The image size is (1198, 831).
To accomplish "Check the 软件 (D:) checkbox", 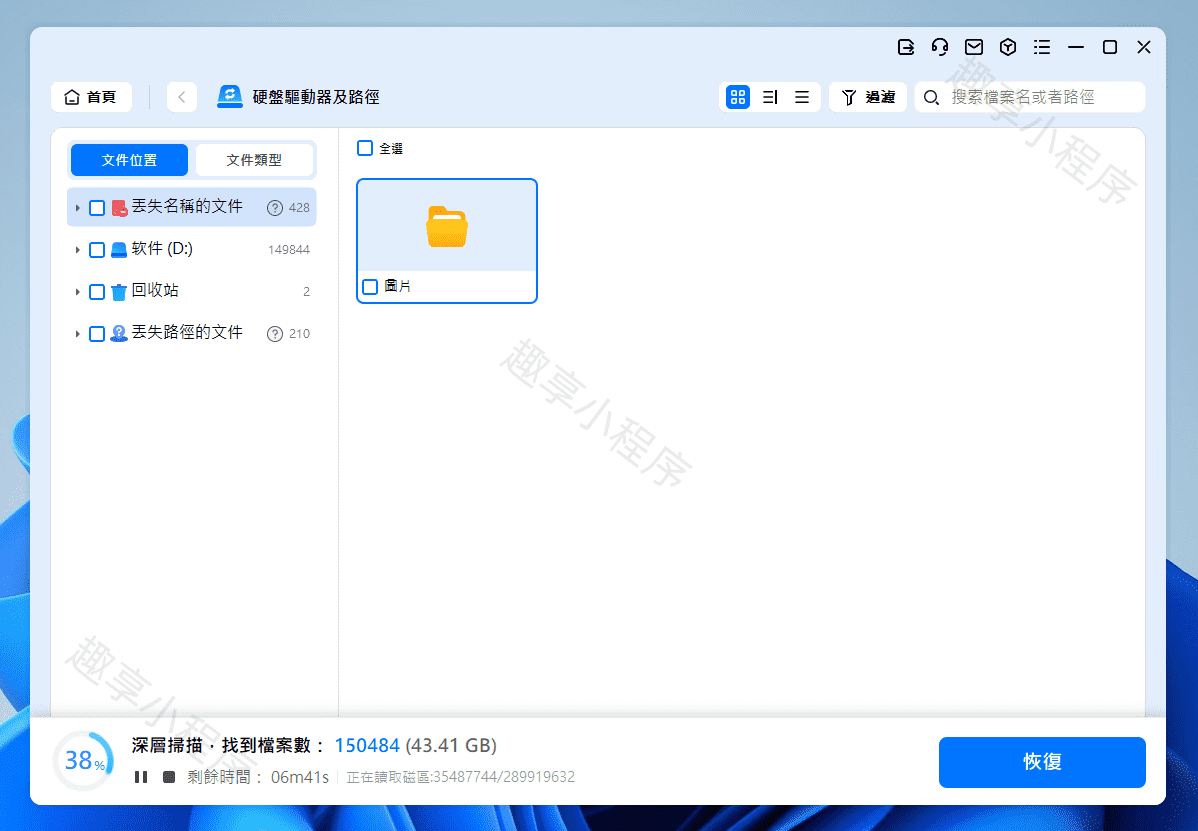I will [97, 250].
